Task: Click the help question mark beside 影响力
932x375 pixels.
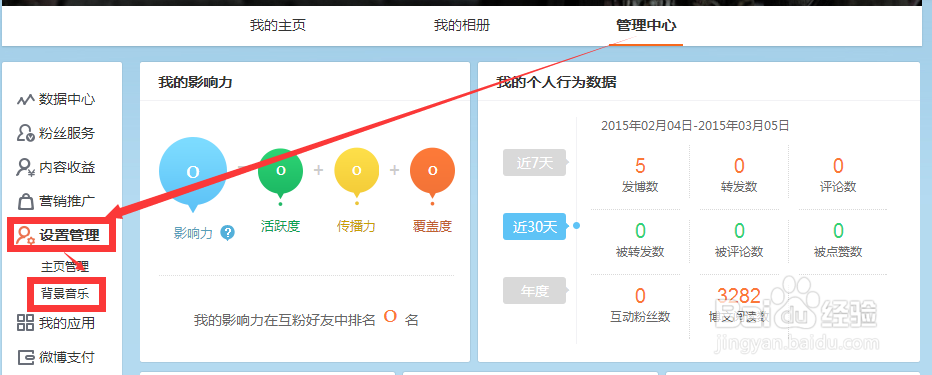Action: click(x=227, y=233)
